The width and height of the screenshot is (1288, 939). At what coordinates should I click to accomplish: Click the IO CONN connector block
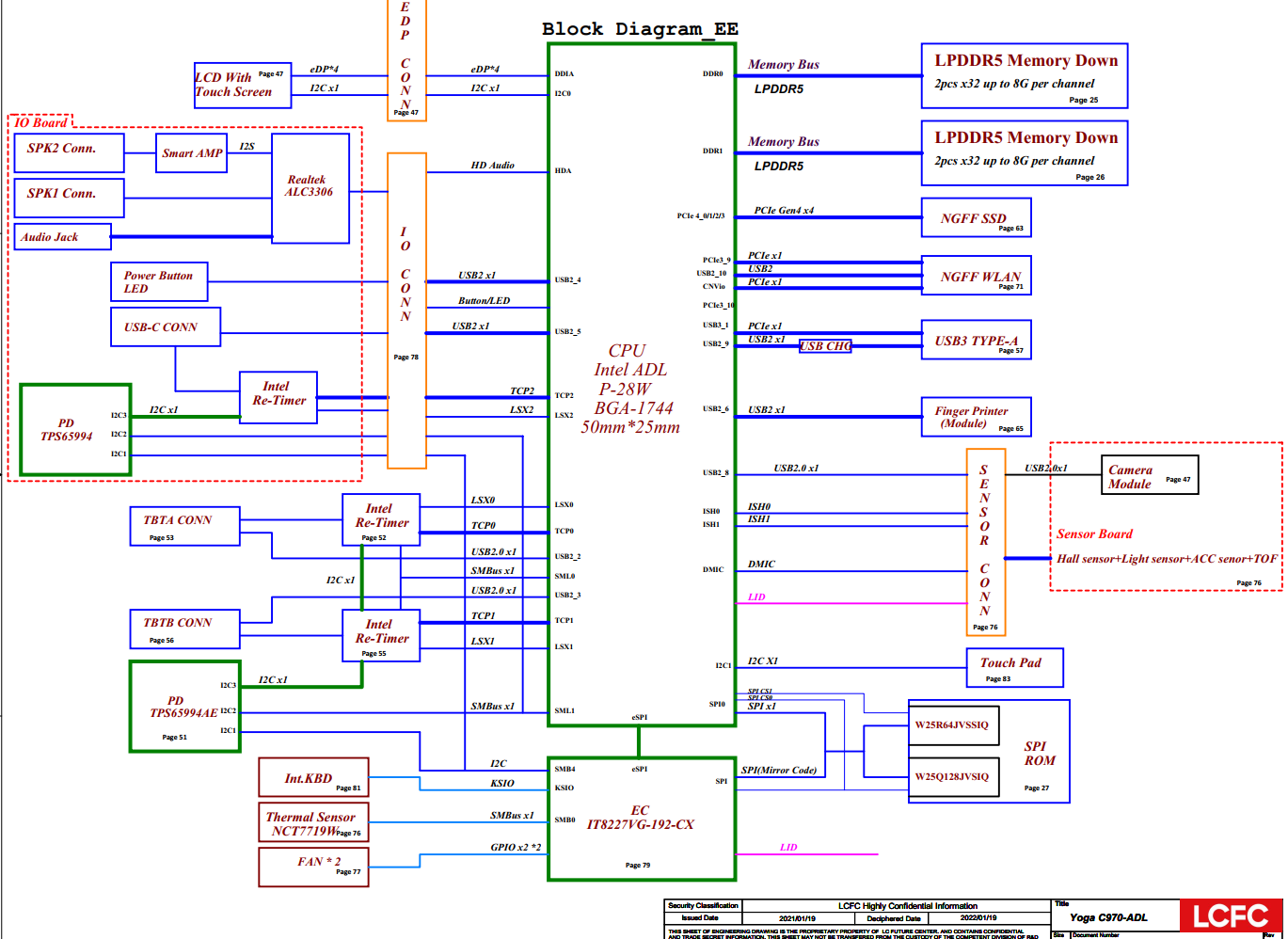coord(406,310)
